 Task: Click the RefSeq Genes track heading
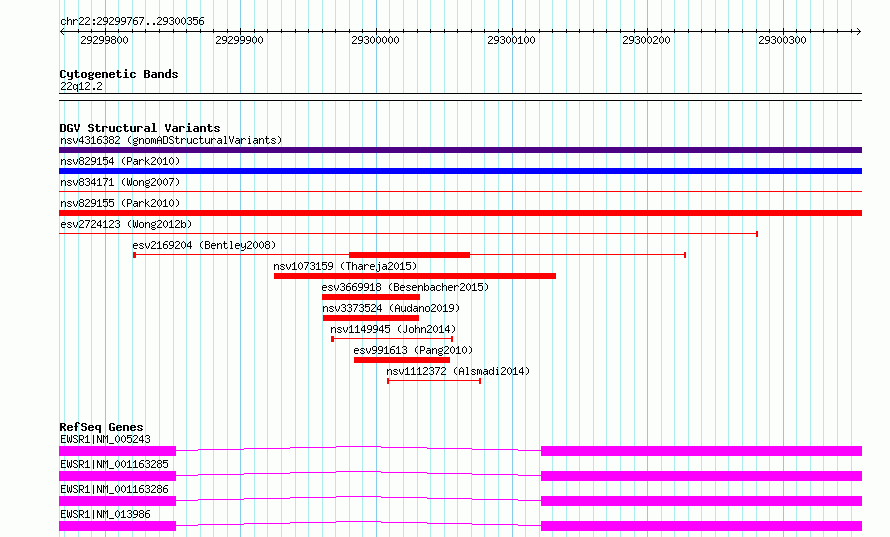[102, 427]
